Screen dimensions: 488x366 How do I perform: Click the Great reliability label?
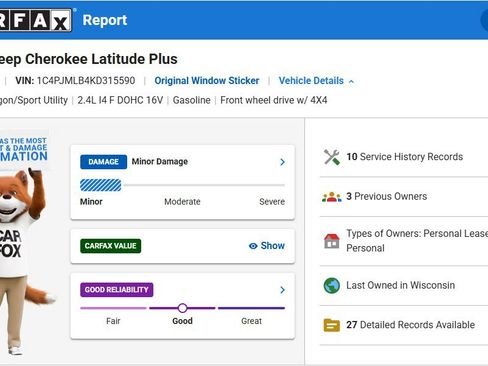tap(251, 321)
